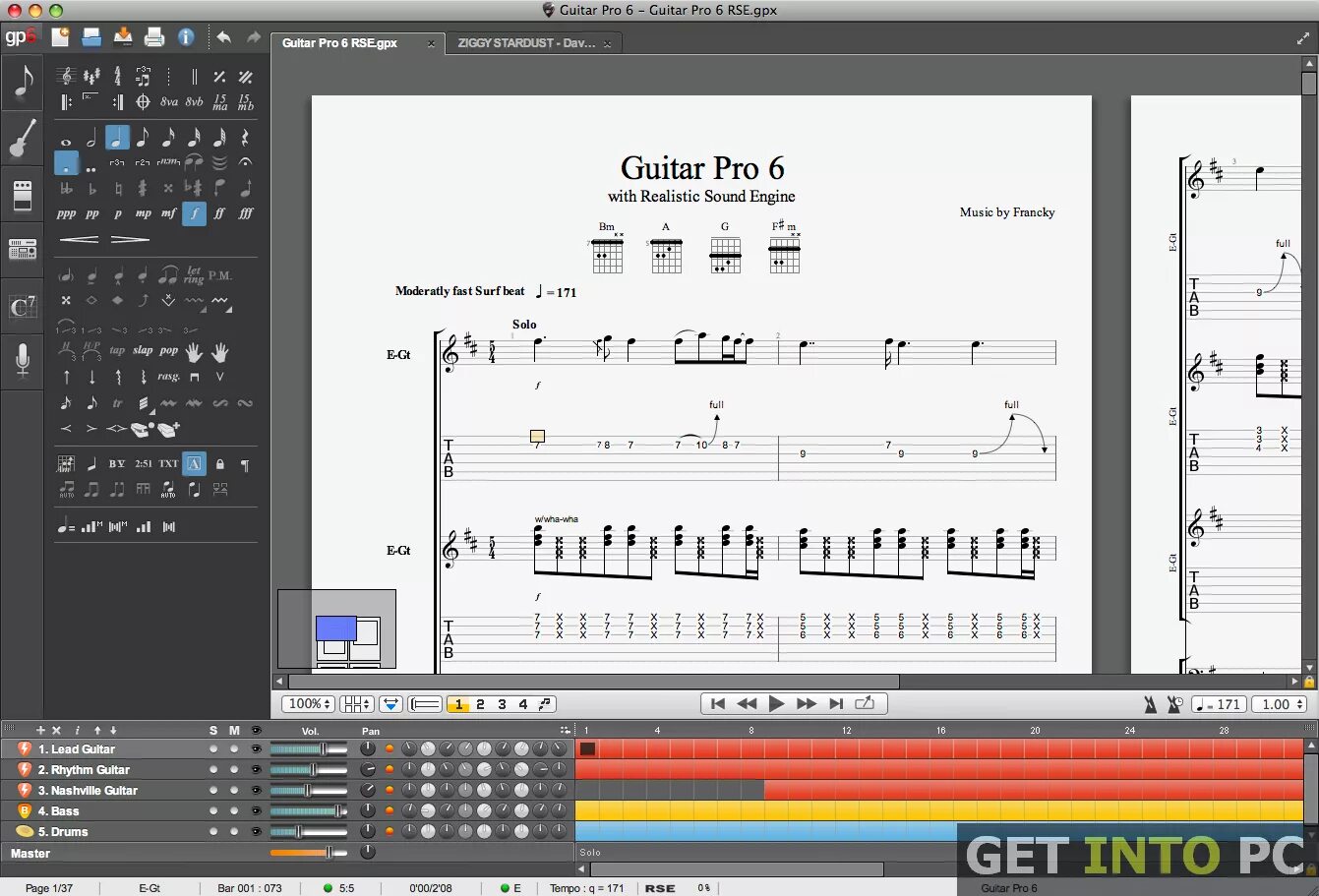Hide the Nashville Guitar track using eye icon

[x=256, y=791]
